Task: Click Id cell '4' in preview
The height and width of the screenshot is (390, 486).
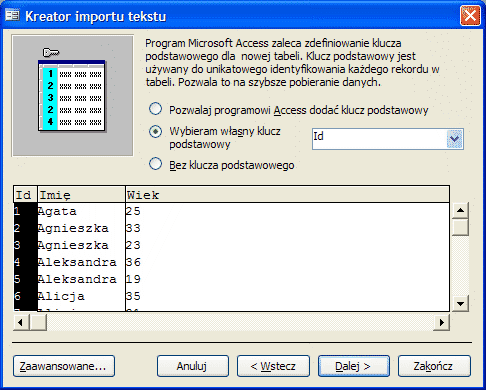Action: [x=25, y=262]
